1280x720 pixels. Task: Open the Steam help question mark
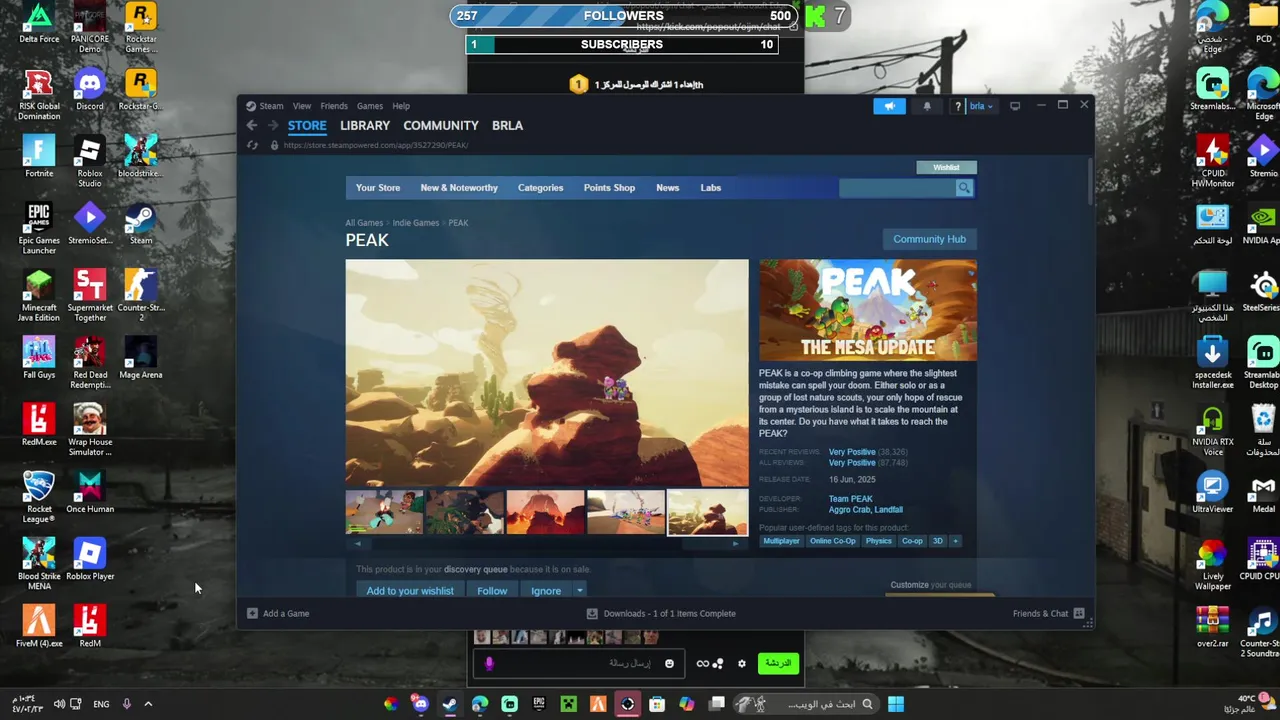958,106
